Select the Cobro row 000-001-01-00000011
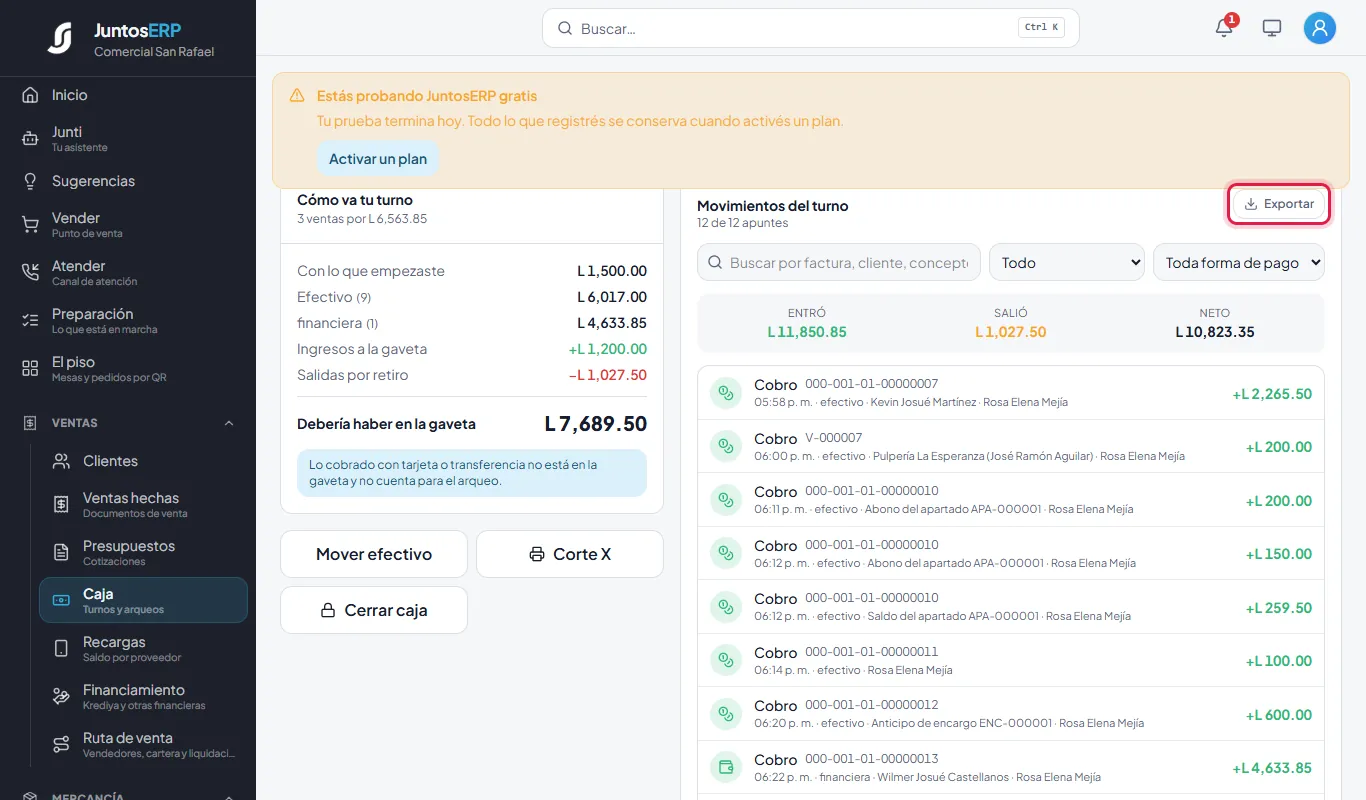Viewport: 1366px width, 800px height. (x=1011, y=661)
